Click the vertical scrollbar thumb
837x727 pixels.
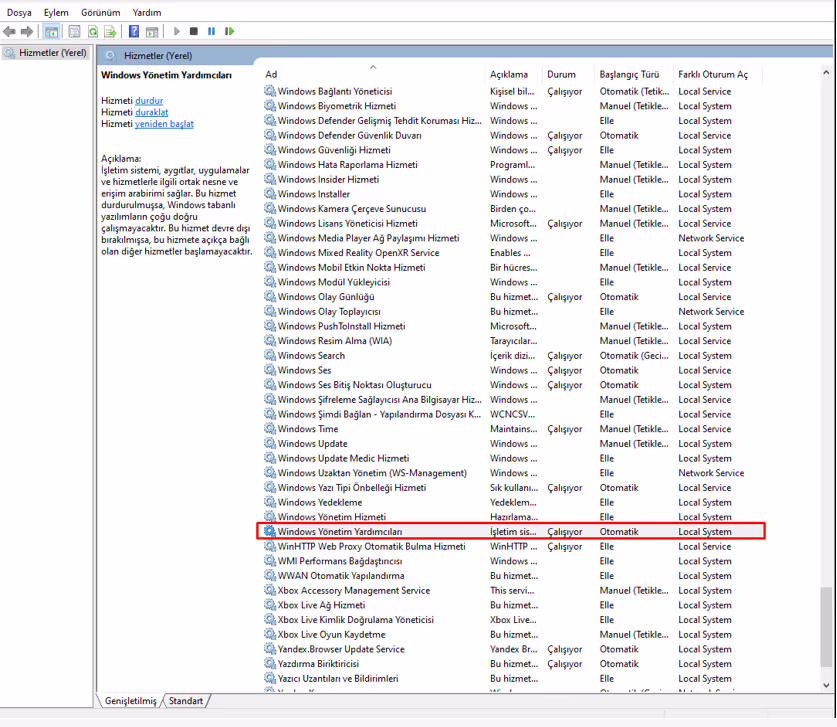tap(826, 627)
